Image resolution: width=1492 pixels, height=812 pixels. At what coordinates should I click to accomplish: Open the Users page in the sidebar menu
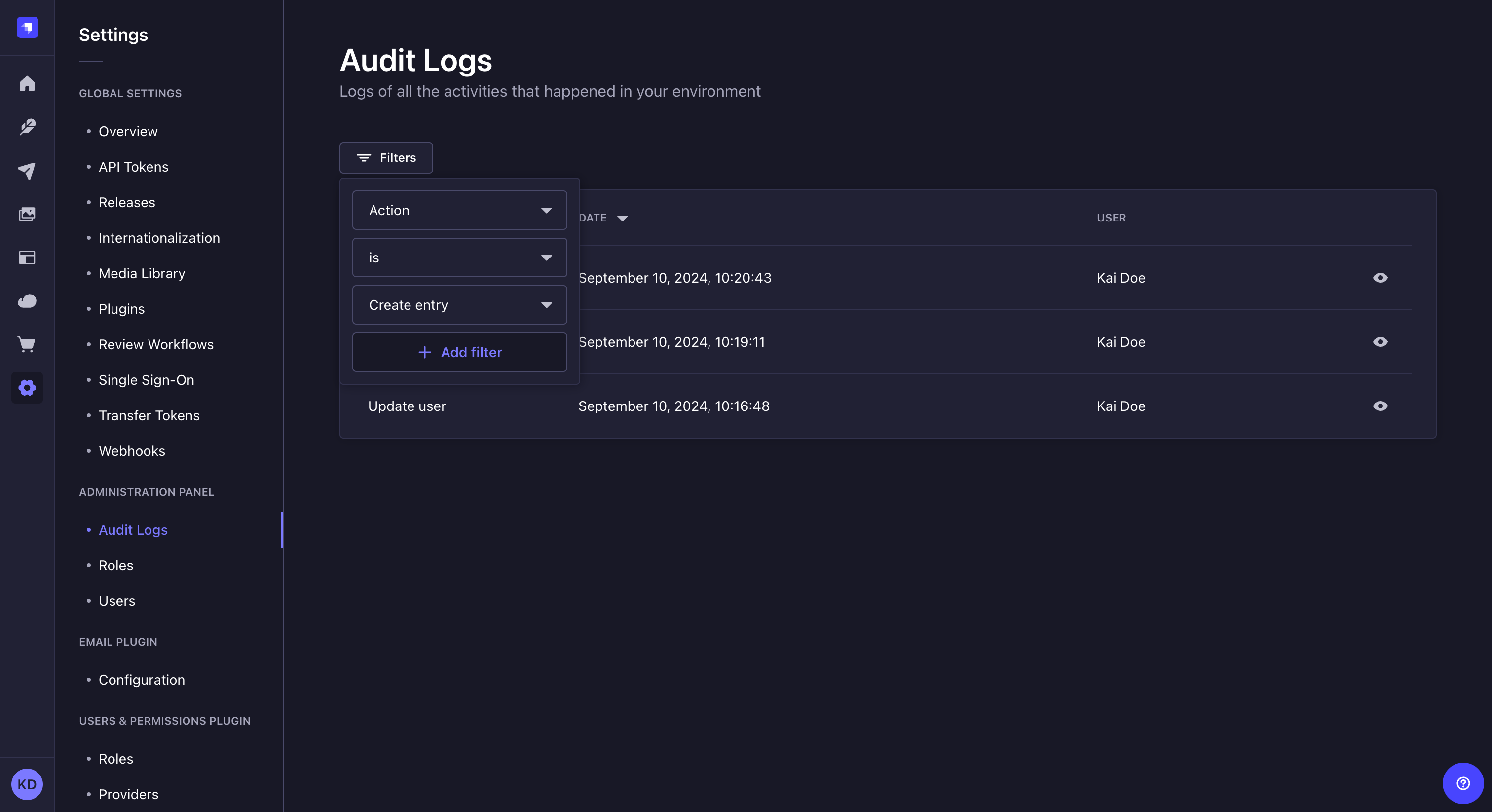click(116, 600)
